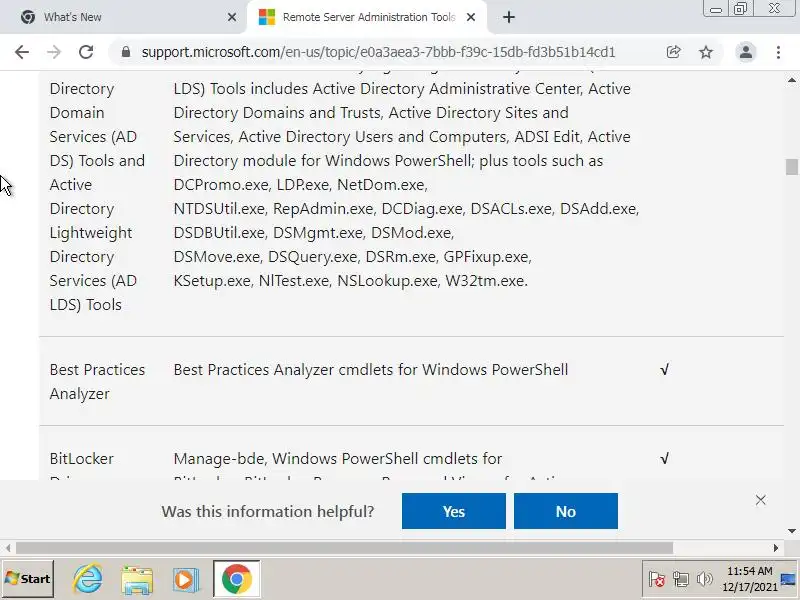The height and width of the screenshot is (600, 800).
Task: Click the line starting with 'DSMove.exe, DSQuery.exe'
Action: 353,257
